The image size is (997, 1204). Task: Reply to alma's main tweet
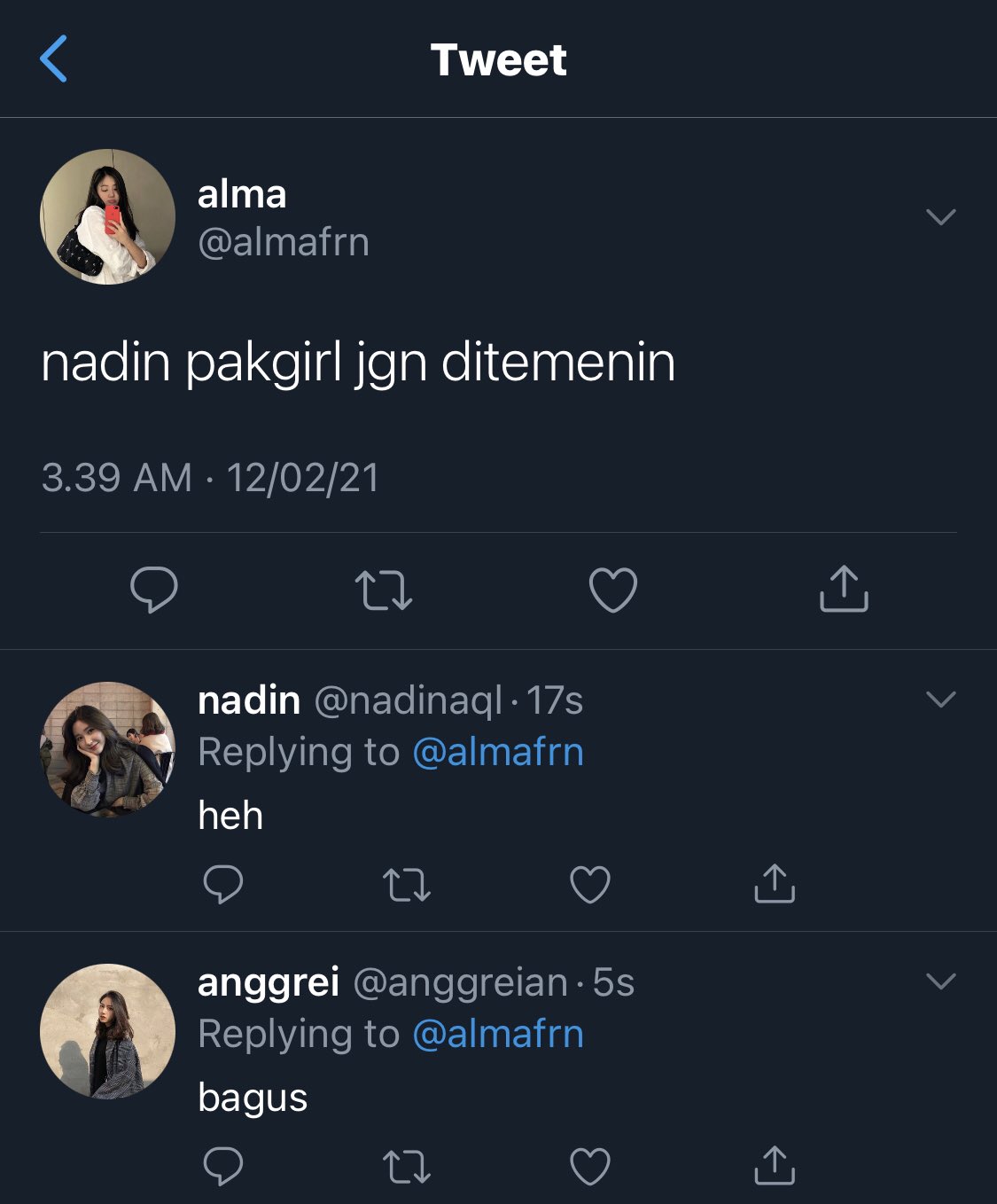click(154, 590)
